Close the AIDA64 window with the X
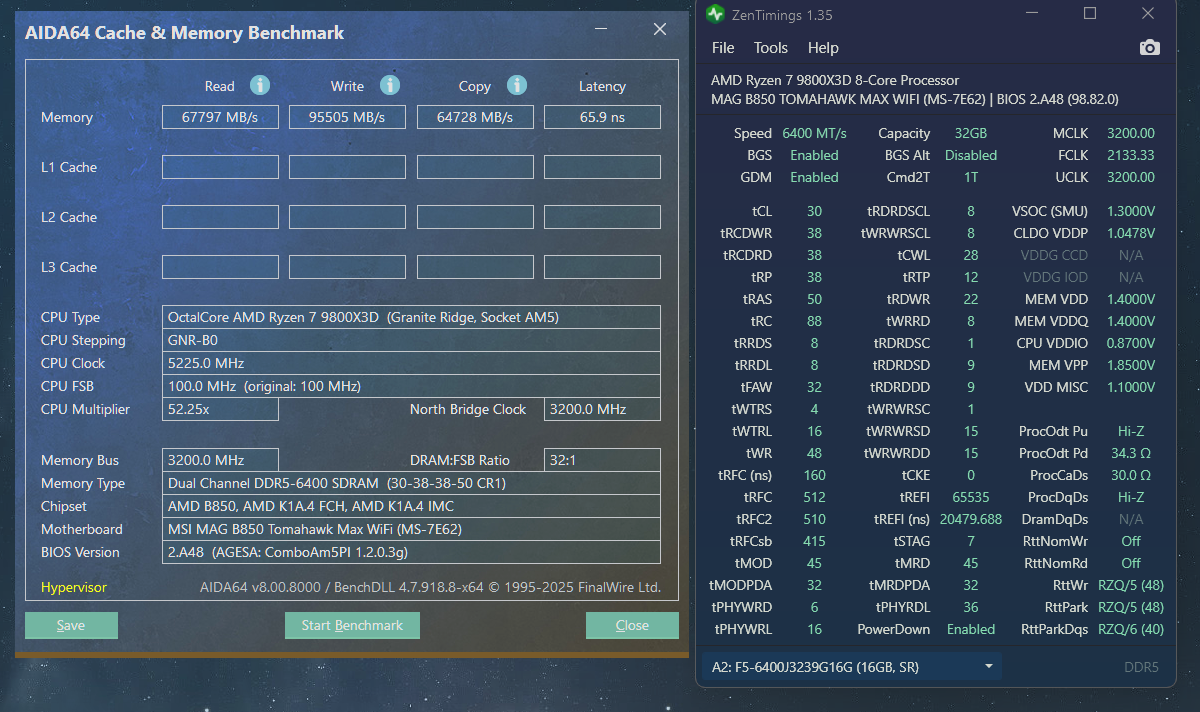The image size is (1200, 712). coord(660,30)
